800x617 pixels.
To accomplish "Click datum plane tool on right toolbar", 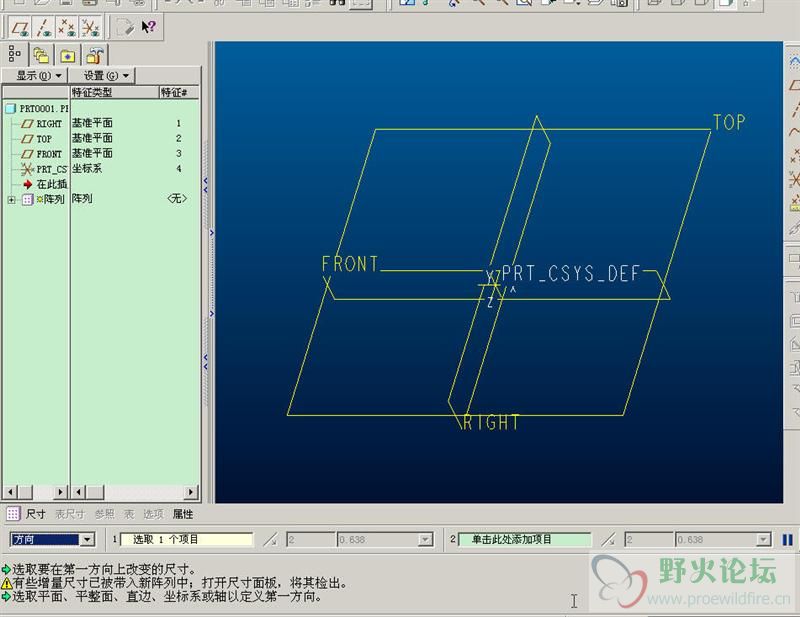I will [x=794, y=86].
